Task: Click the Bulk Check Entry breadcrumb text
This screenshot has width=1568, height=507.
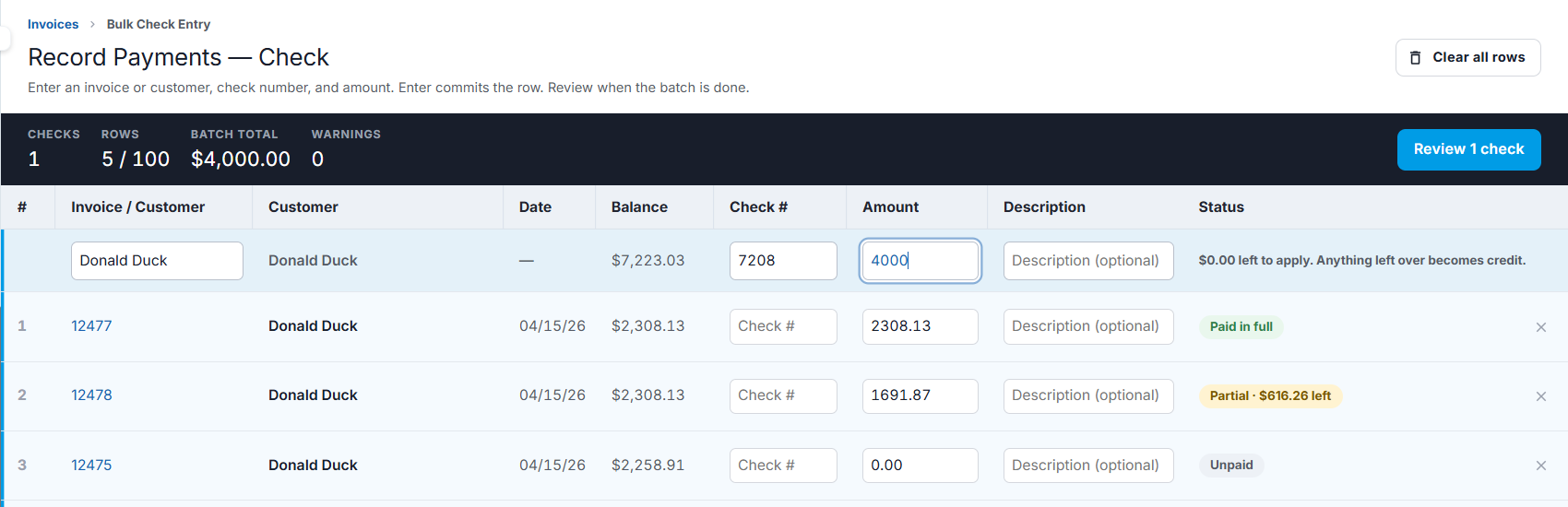Action: (x=159, y=24)
